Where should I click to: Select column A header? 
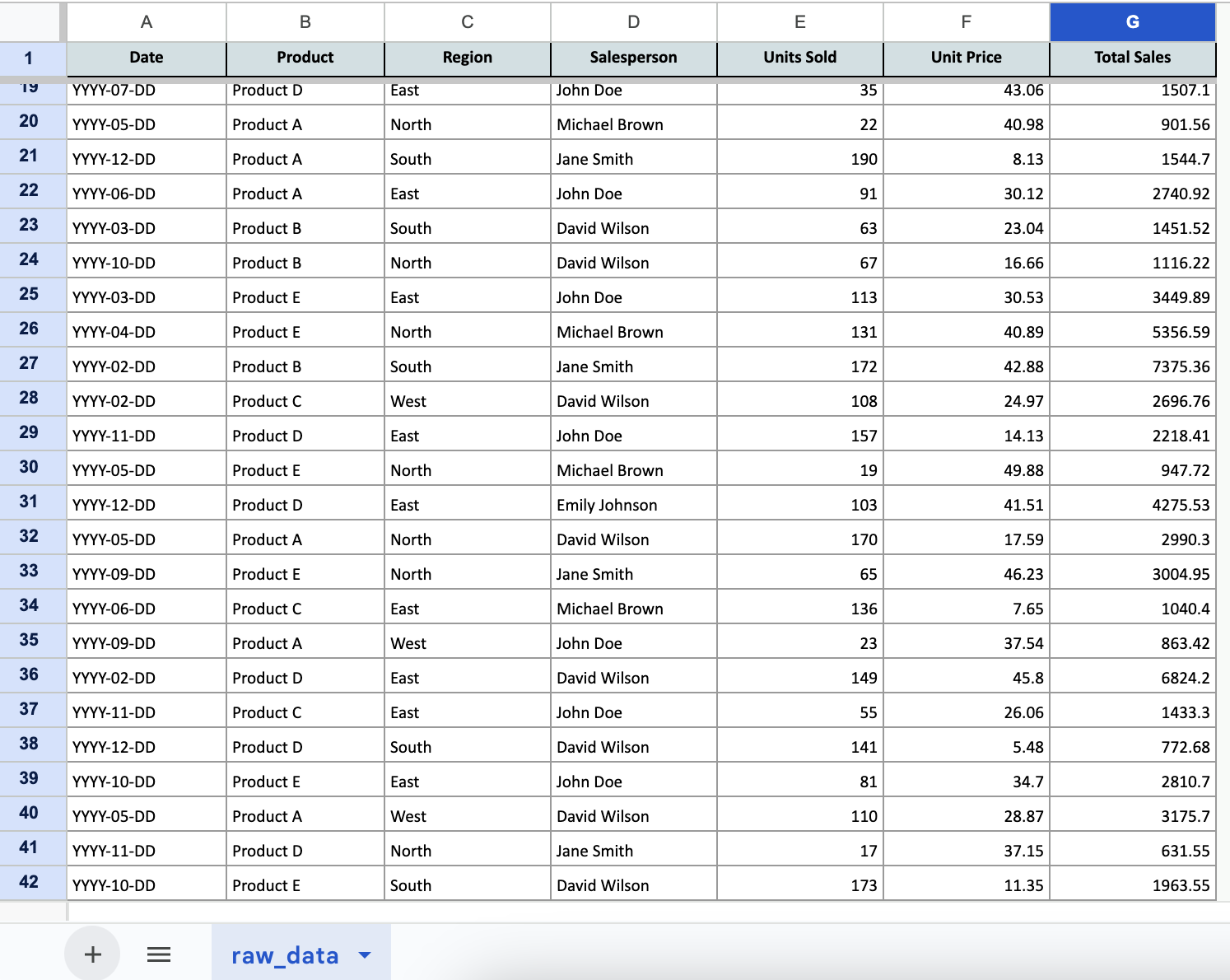coord(147,22)
